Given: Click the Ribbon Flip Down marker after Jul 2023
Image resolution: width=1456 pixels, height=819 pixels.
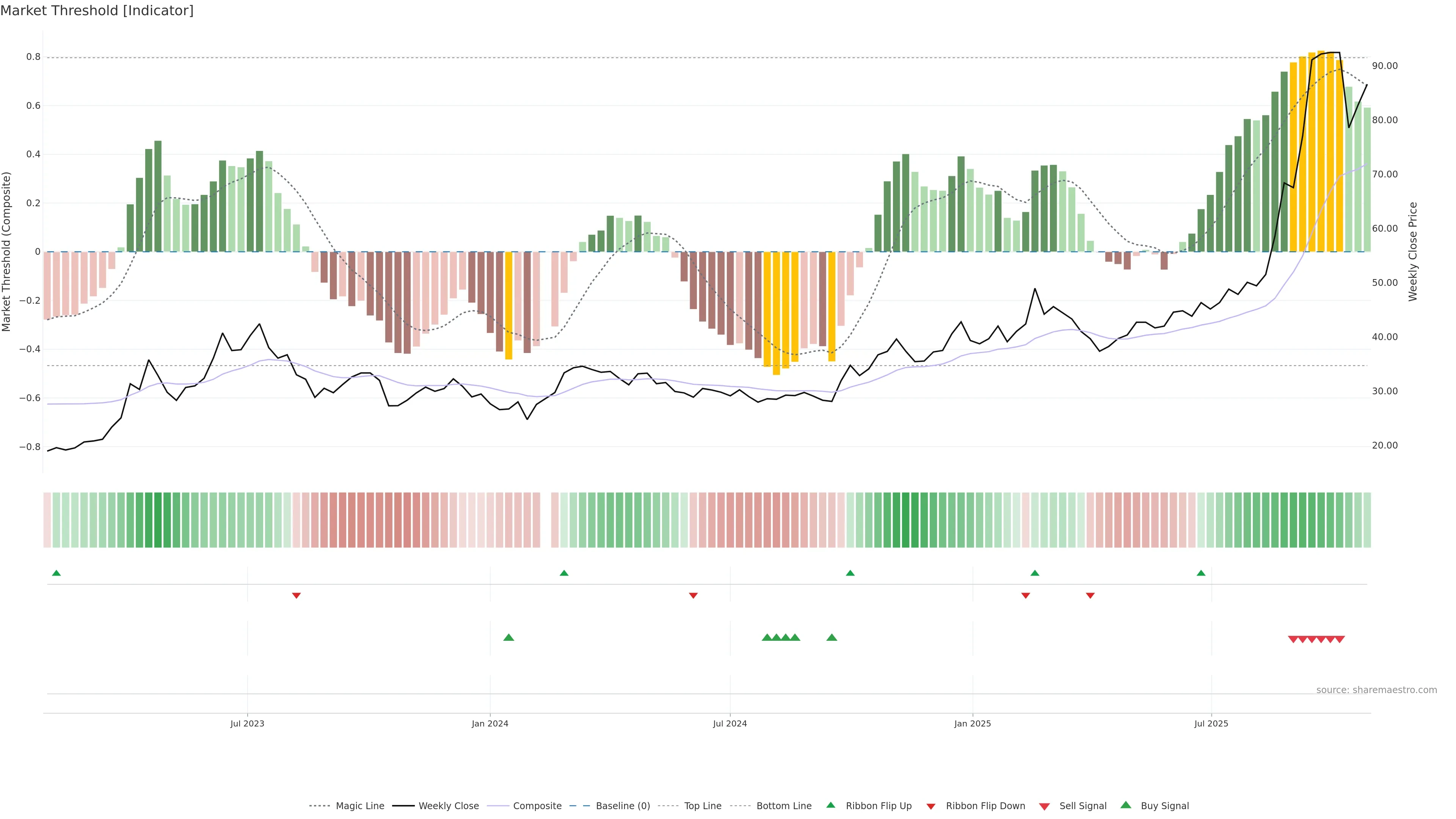Looking at the screenshot, I should 296,595.
